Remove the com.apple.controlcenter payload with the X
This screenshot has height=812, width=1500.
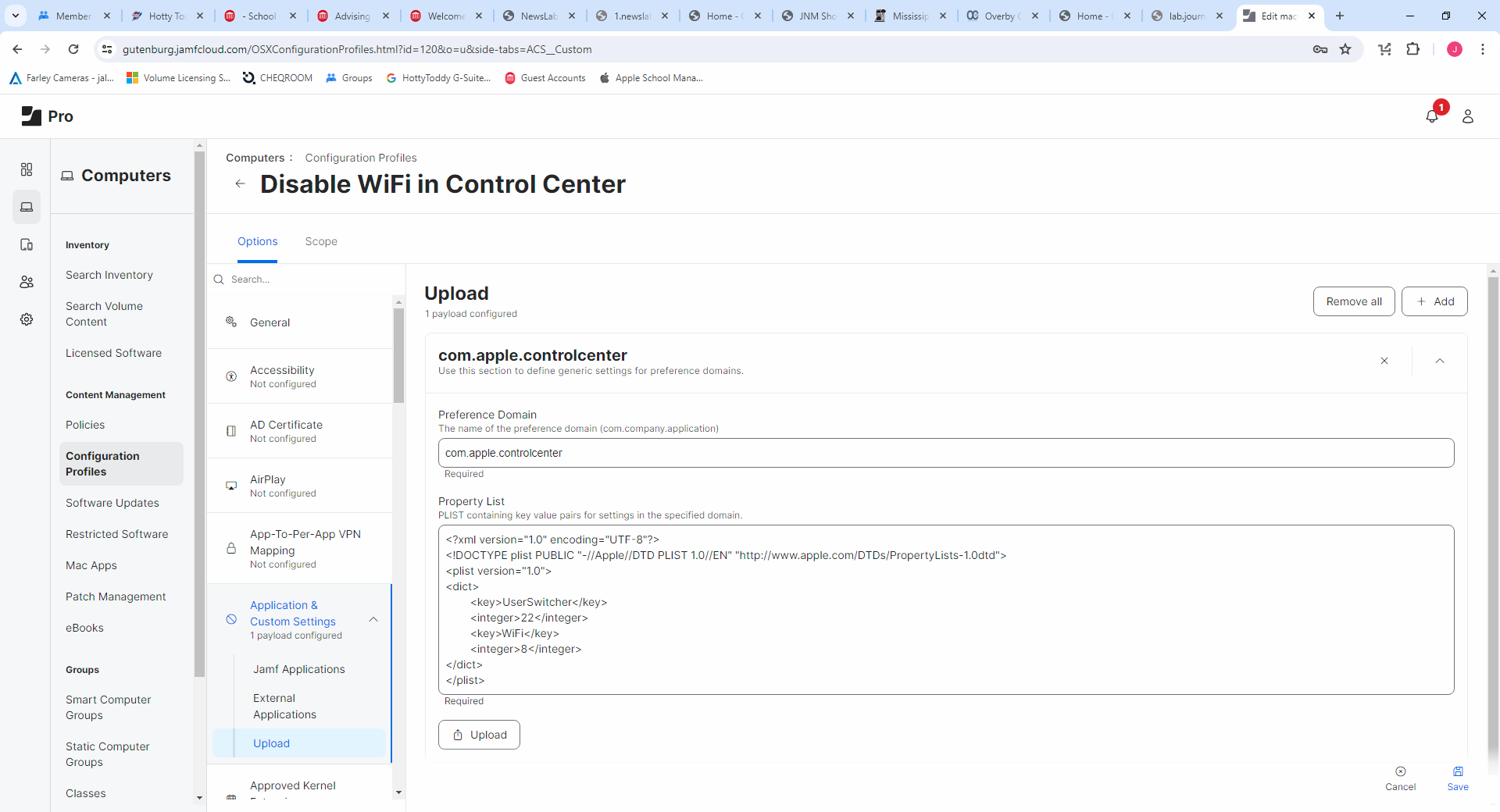point(1384,361)
